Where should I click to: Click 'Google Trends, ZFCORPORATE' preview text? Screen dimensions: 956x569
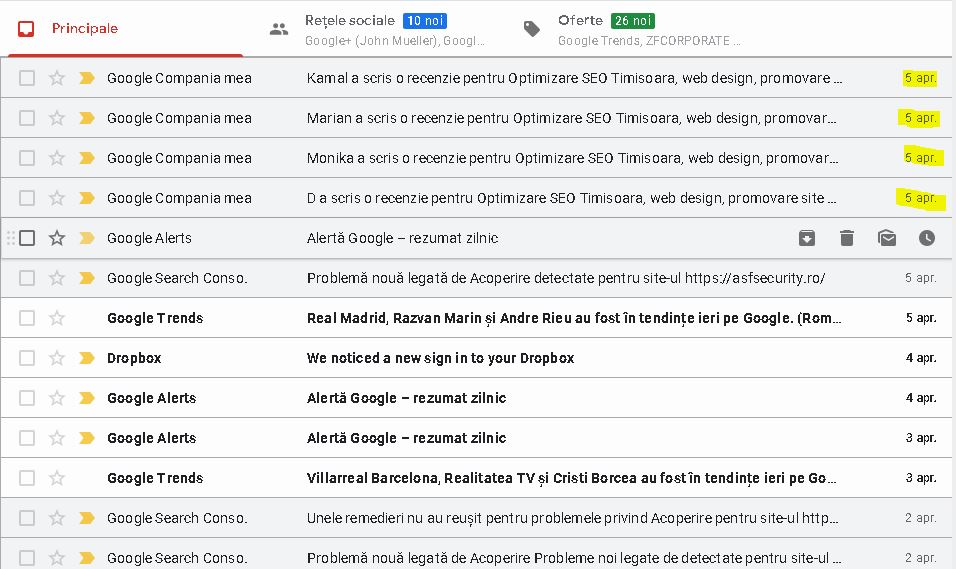coord(649,41)
